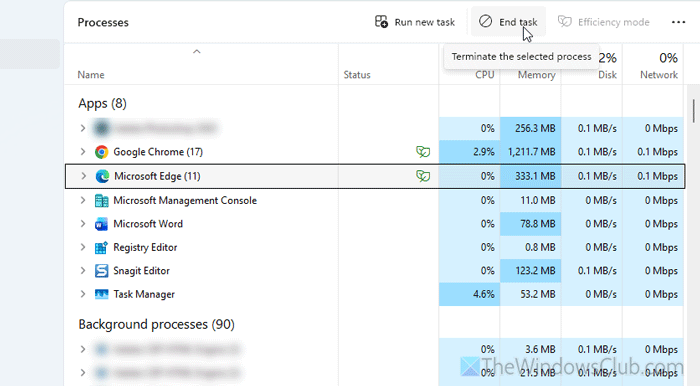Expand the Microsoft Management Console row
Screen dimensions: 700x386
tap(83, 201)
